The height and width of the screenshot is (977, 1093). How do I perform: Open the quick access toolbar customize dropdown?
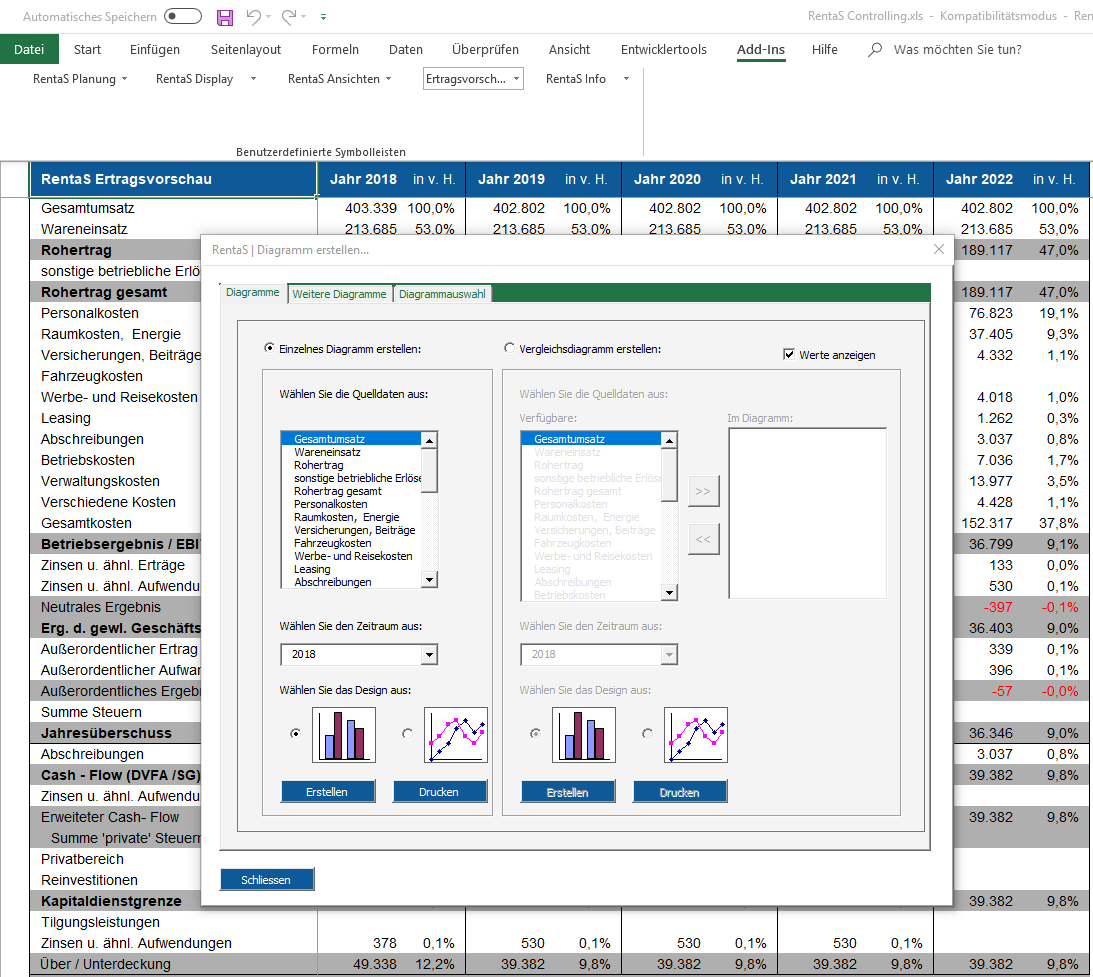click(x=323, y=17)
